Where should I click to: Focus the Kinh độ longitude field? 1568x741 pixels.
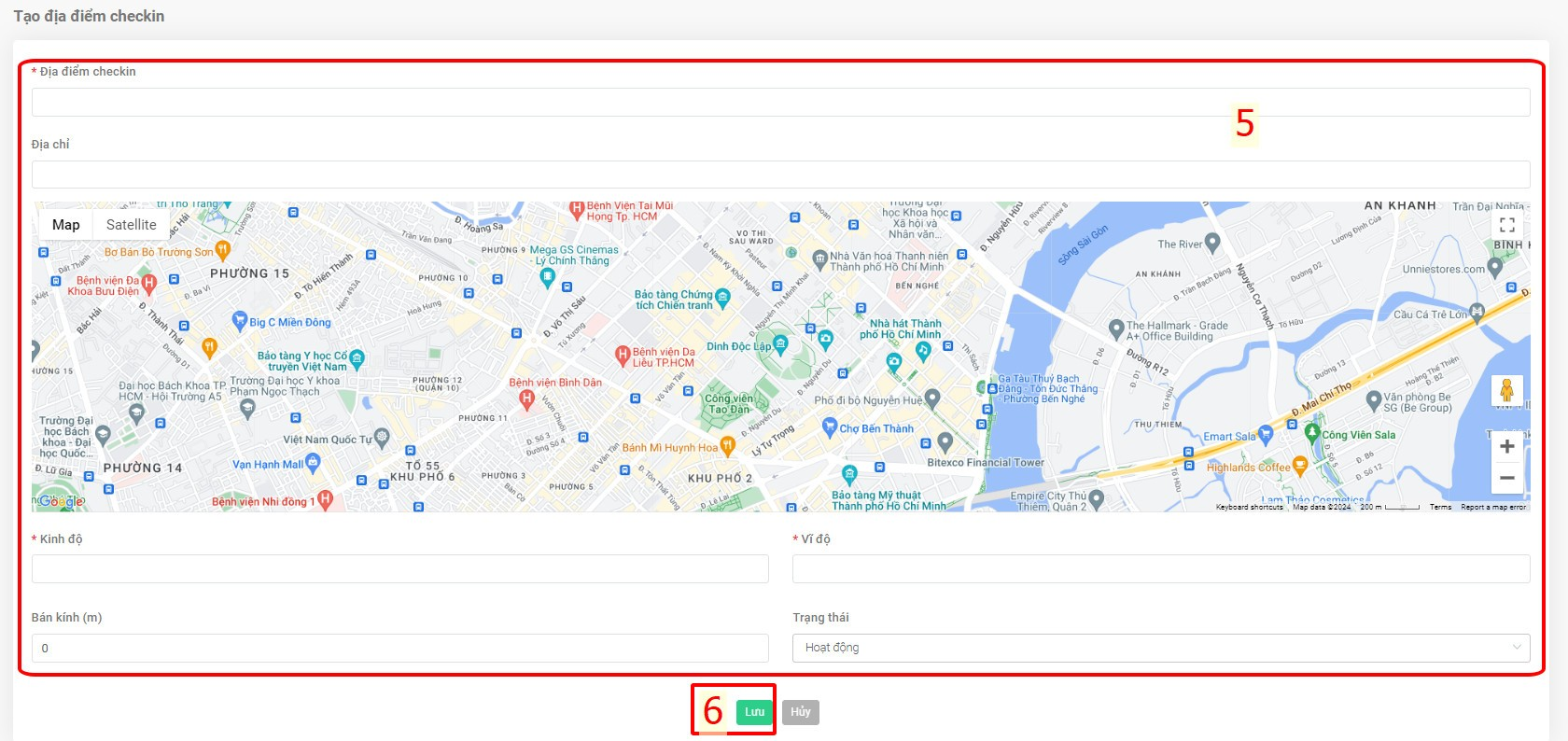399,569
